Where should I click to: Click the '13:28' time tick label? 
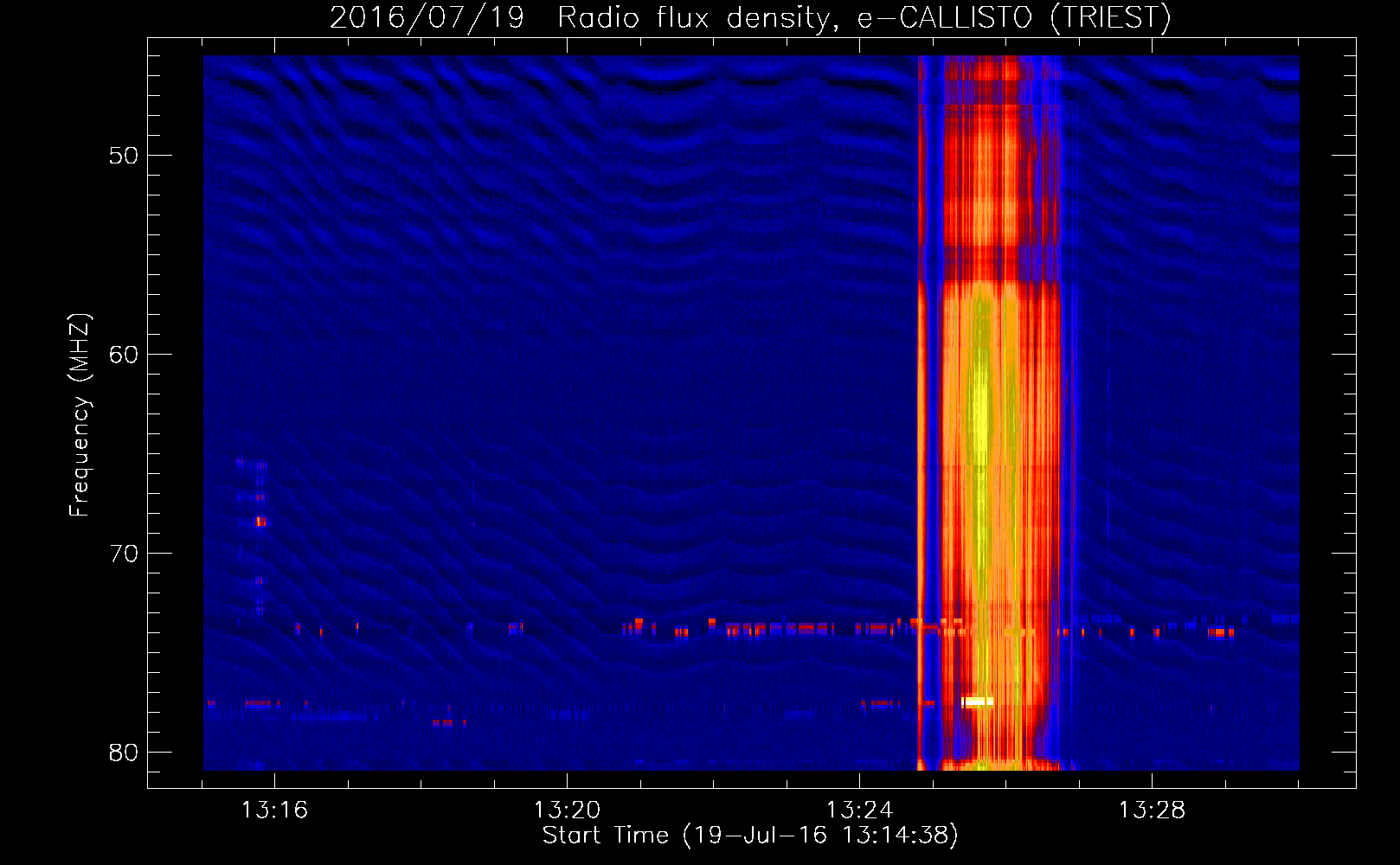1152,811
